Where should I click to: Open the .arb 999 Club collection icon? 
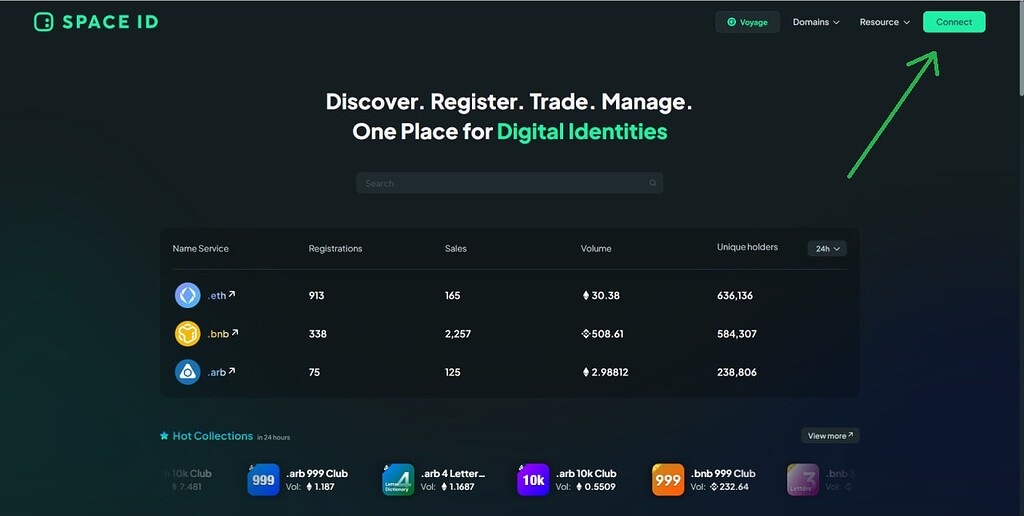click(x=263, y=480)
